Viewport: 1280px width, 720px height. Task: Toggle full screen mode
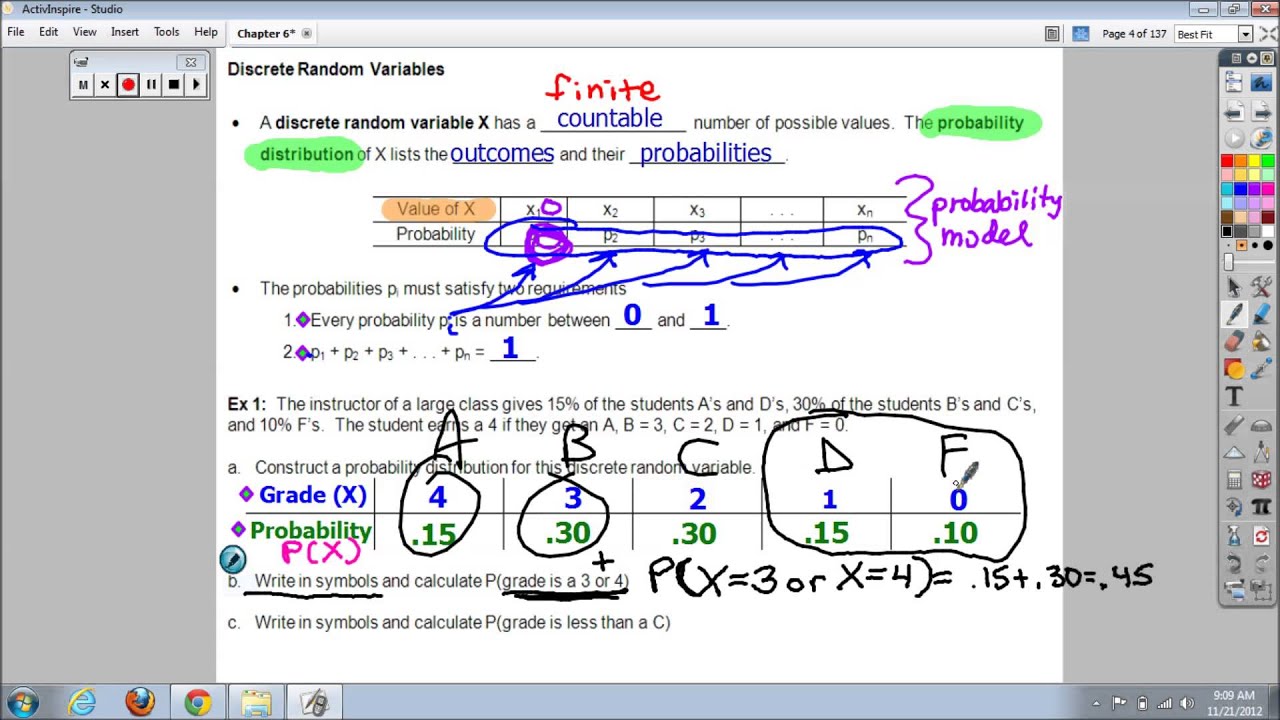(x=1268, y=34)
